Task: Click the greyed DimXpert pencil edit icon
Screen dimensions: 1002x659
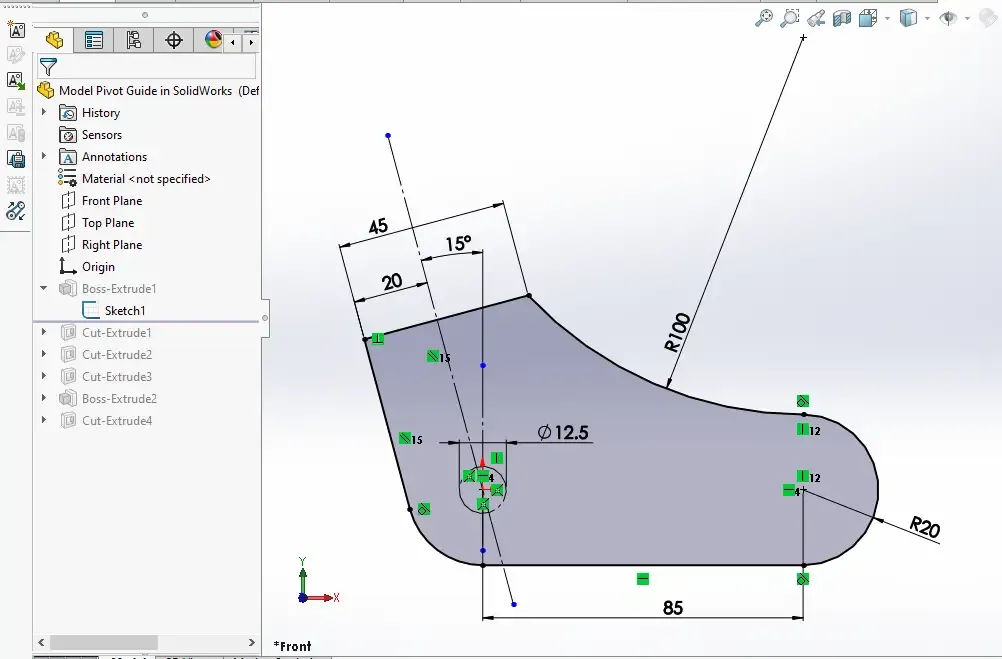Action: (16, 55)
